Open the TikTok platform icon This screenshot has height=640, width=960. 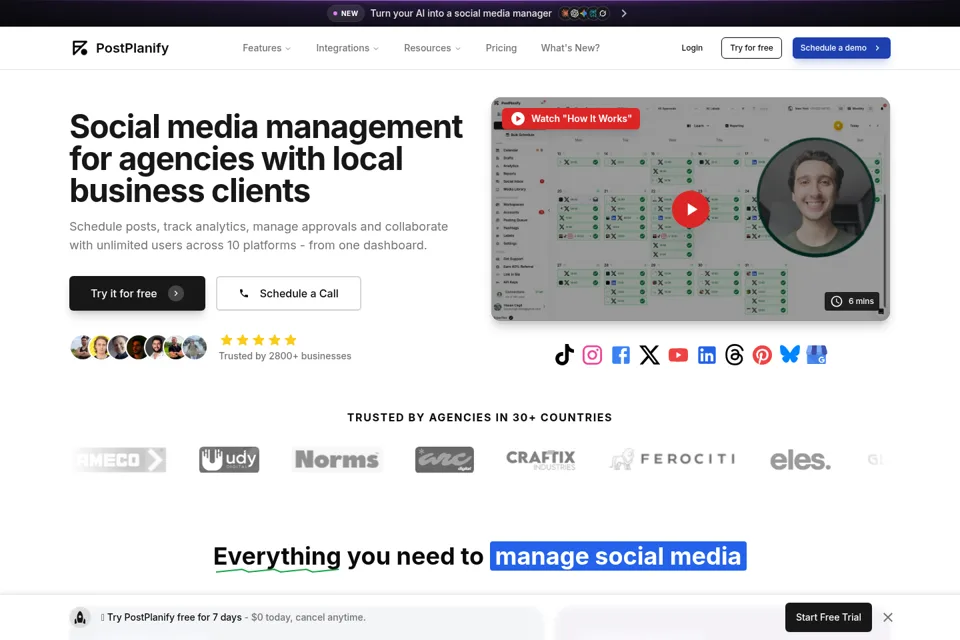click(x=564, y=355)
